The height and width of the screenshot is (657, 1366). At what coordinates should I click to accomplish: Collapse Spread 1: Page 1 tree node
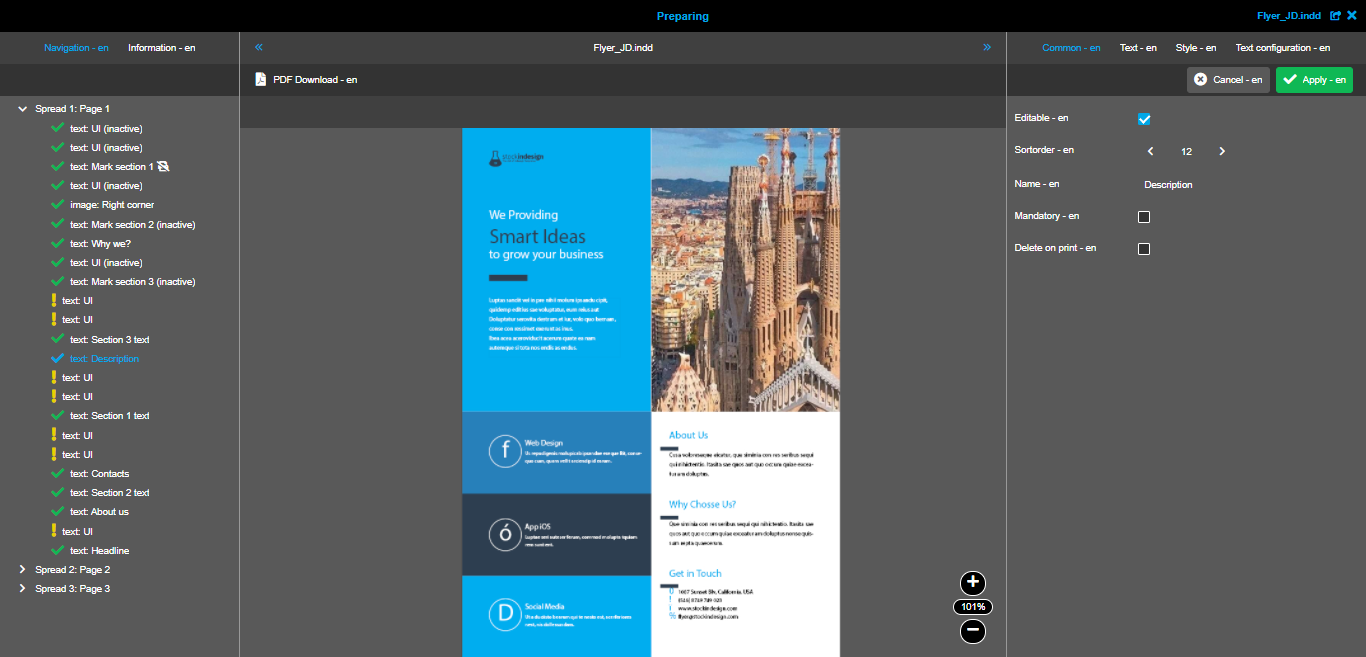coord(23,109)
